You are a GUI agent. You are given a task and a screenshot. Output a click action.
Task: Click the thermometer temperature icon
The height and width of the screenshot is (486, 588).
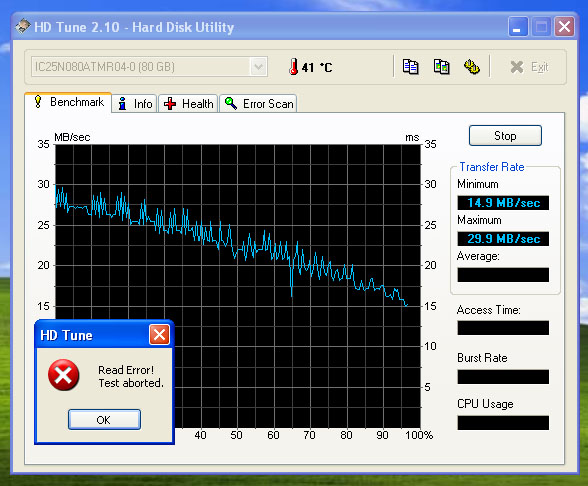294,67
